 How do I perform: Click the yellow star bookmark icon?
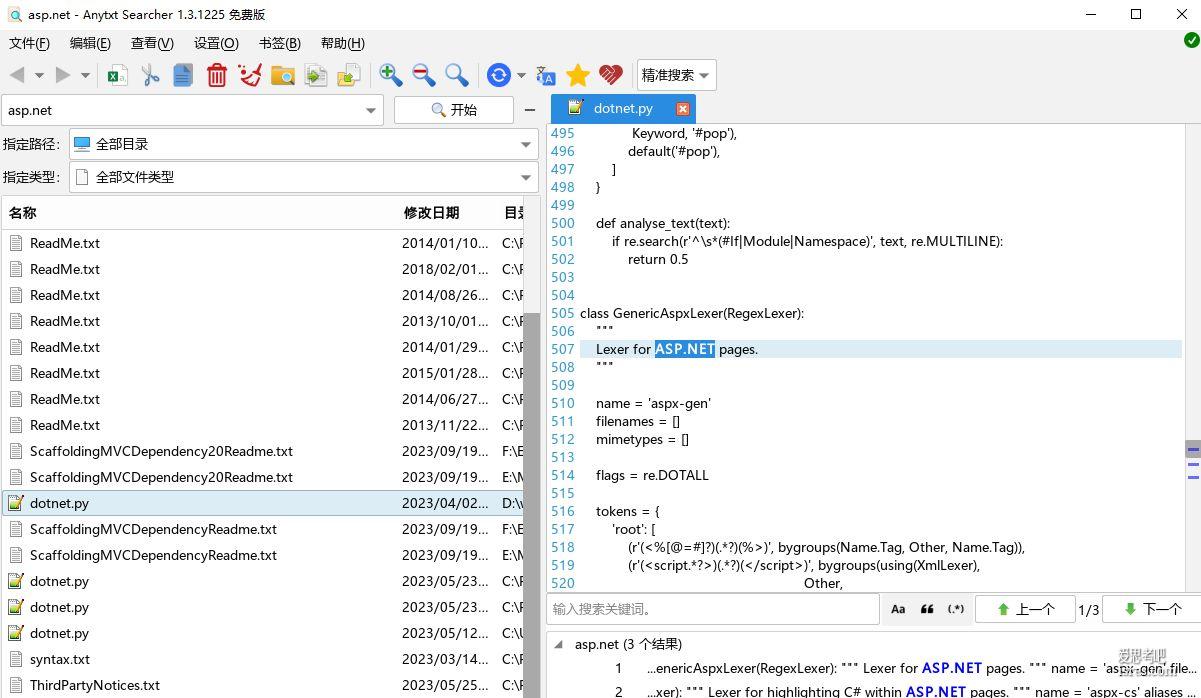coord(578,75)
